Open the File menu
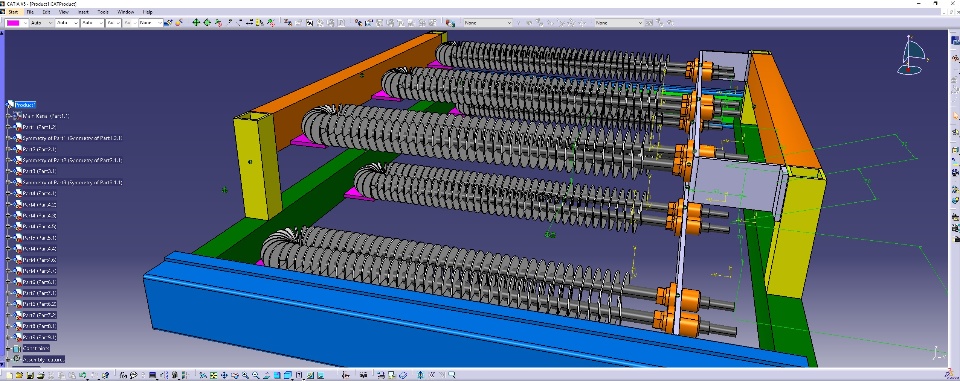The height and width of the screenshot is (381, 960). (x=30, y=12)
